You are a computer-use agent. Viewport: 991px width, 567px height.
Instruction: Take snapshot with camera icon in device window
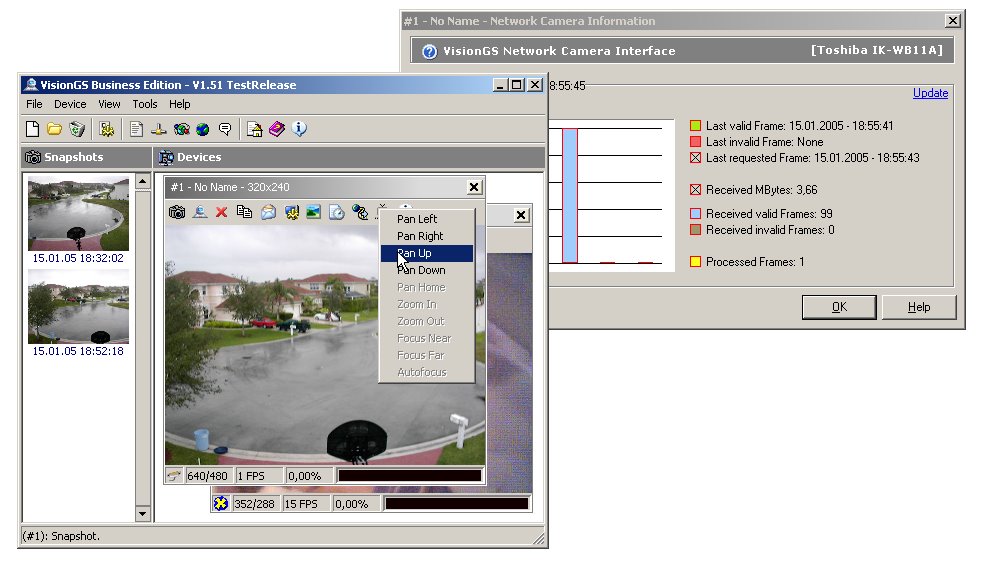tap(177, 212)
